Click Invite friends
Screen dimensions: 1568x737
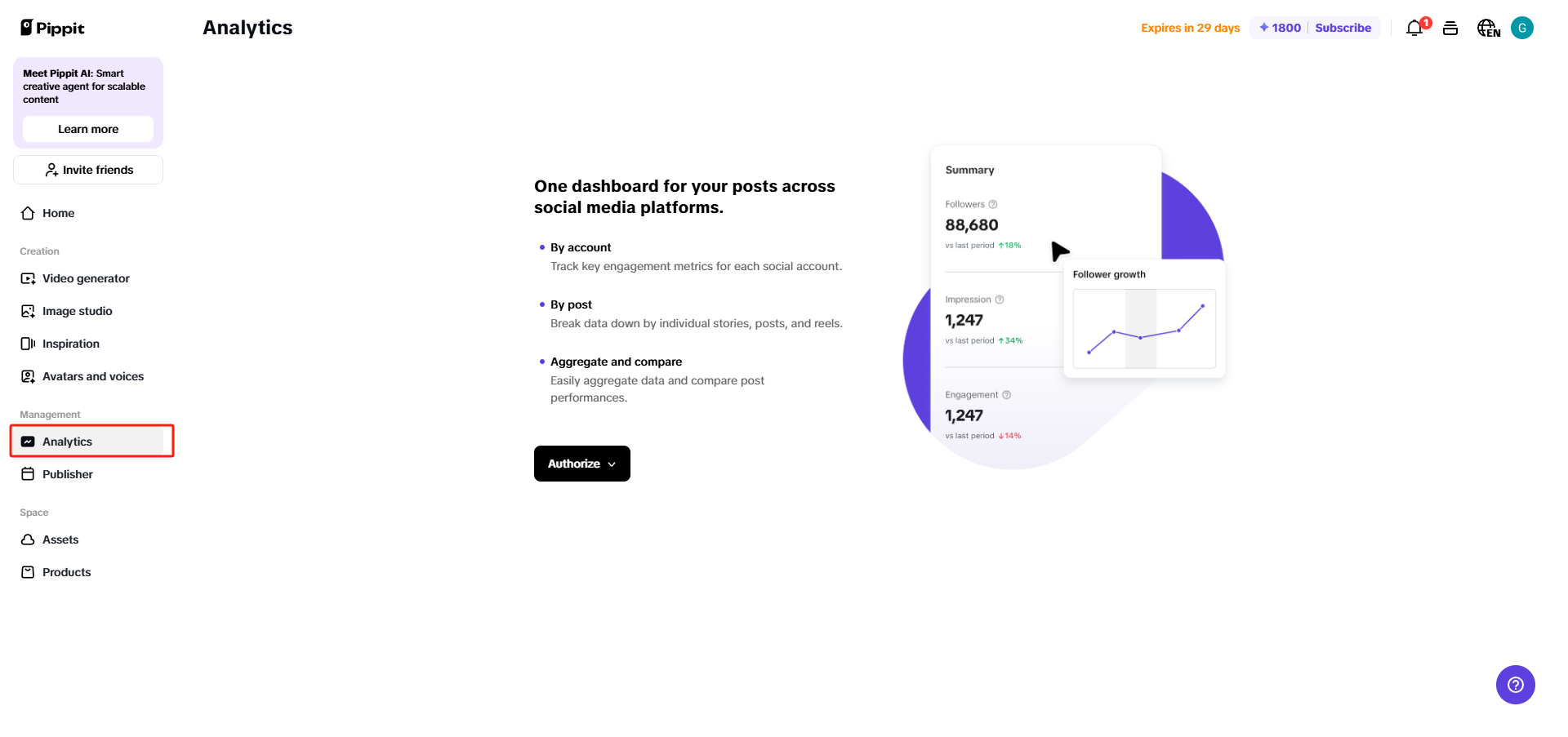pyautogui.click(x=87, y=170)
